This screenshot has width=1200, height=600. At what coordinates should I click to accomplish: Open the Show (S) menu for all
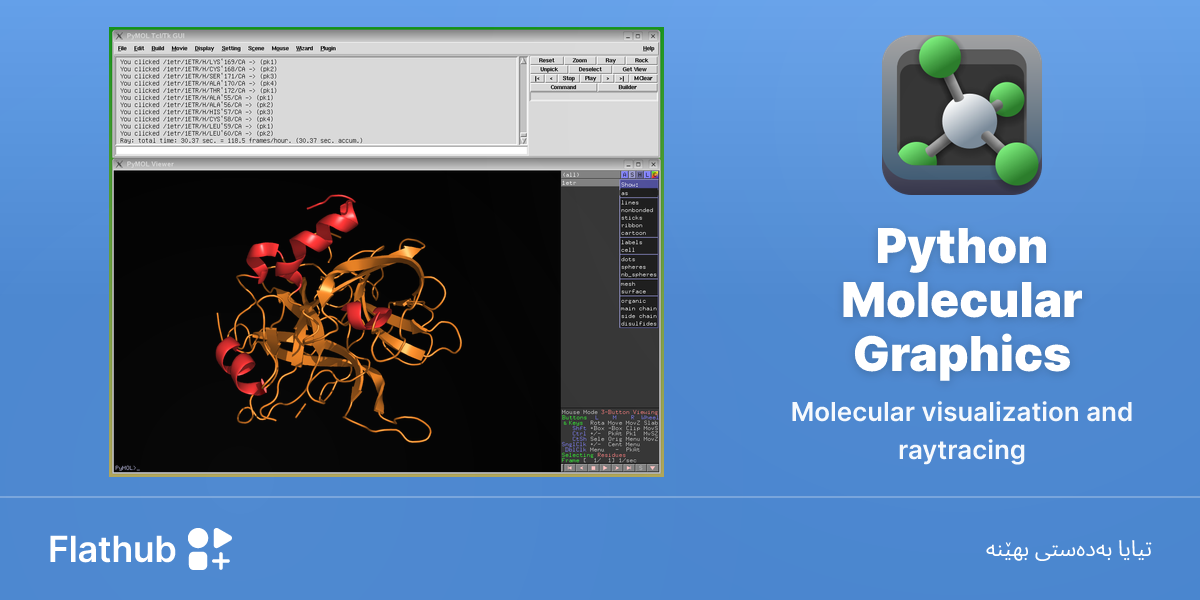tap(632, 175)
